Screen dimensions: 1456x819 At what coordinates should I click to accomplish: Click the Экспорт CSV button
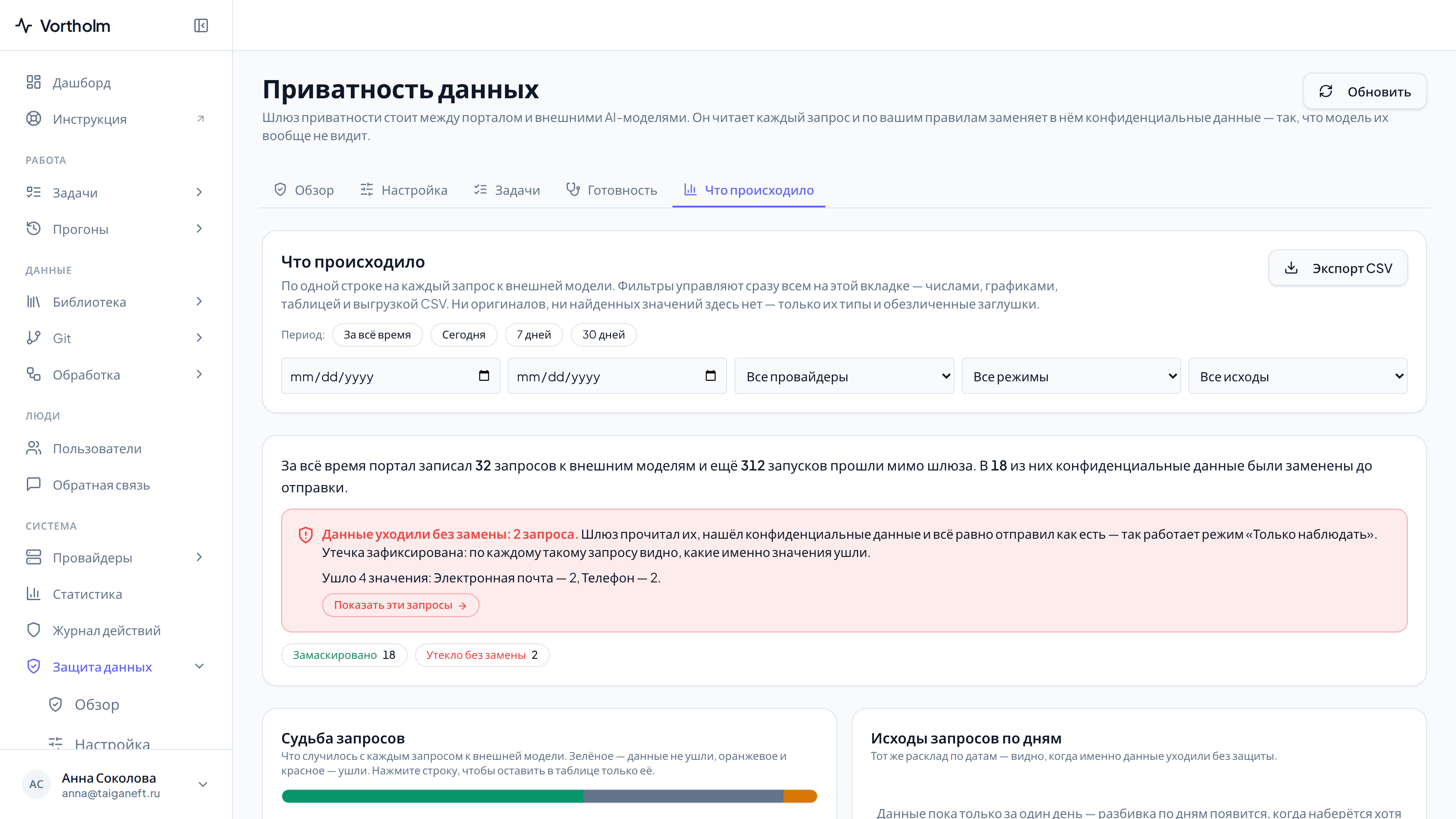click(x=1338, y=268)
